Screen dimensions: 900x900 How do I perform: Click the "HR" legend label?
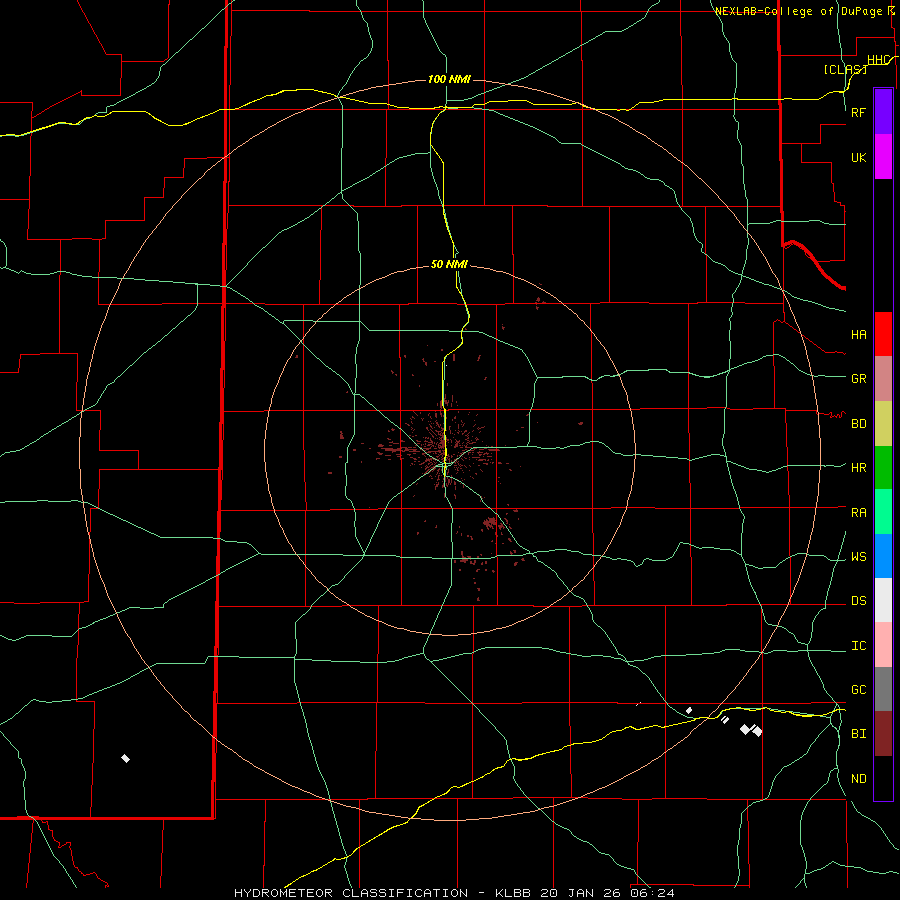[x=858, y=468]
